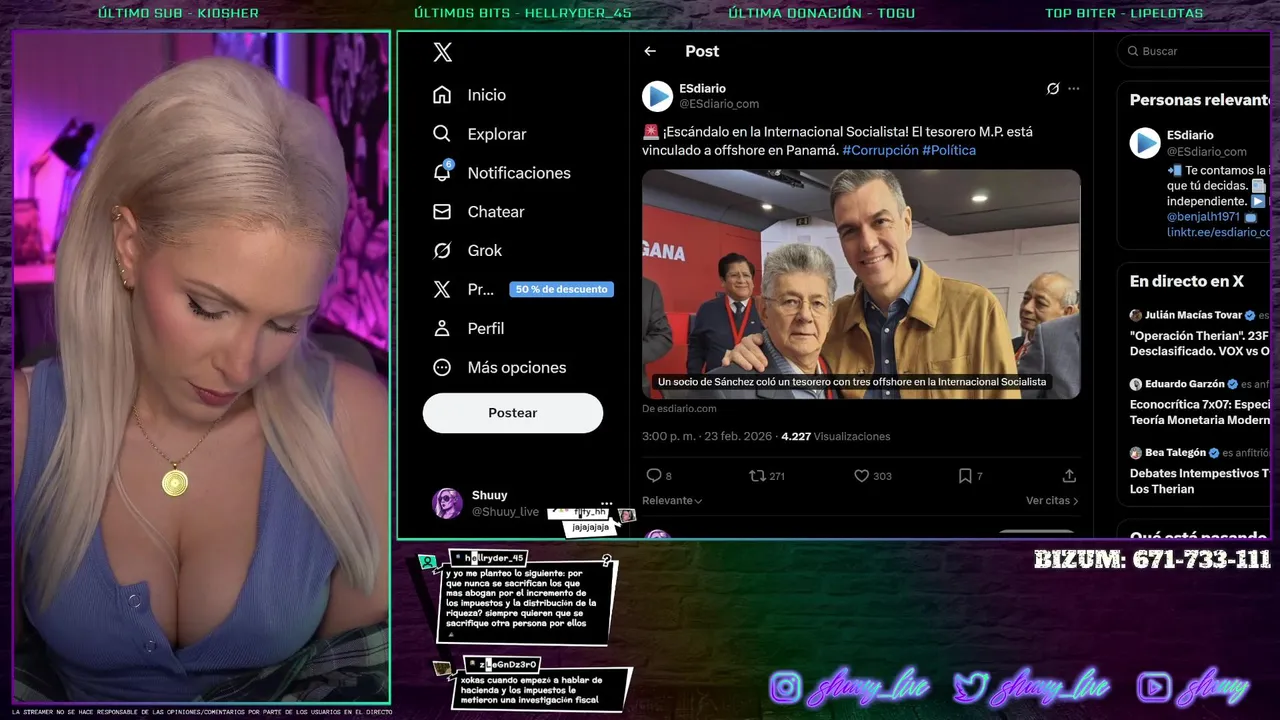This screenshot has width=1280, height=720.
Task: Open the @benjalh1971 mention link
Action: (x=1203, y=217)
